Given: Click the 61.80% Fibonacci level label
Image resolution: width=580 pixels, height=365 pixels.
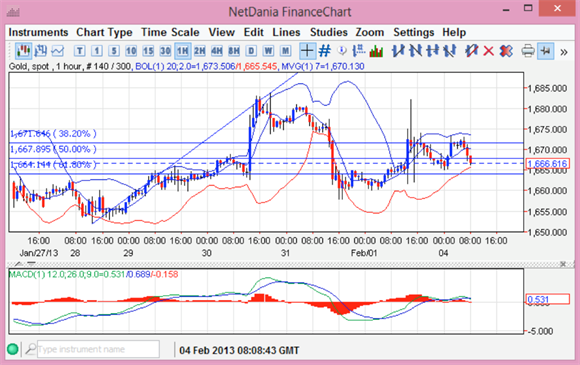Looking at the screenshot, I should point(54,165).
